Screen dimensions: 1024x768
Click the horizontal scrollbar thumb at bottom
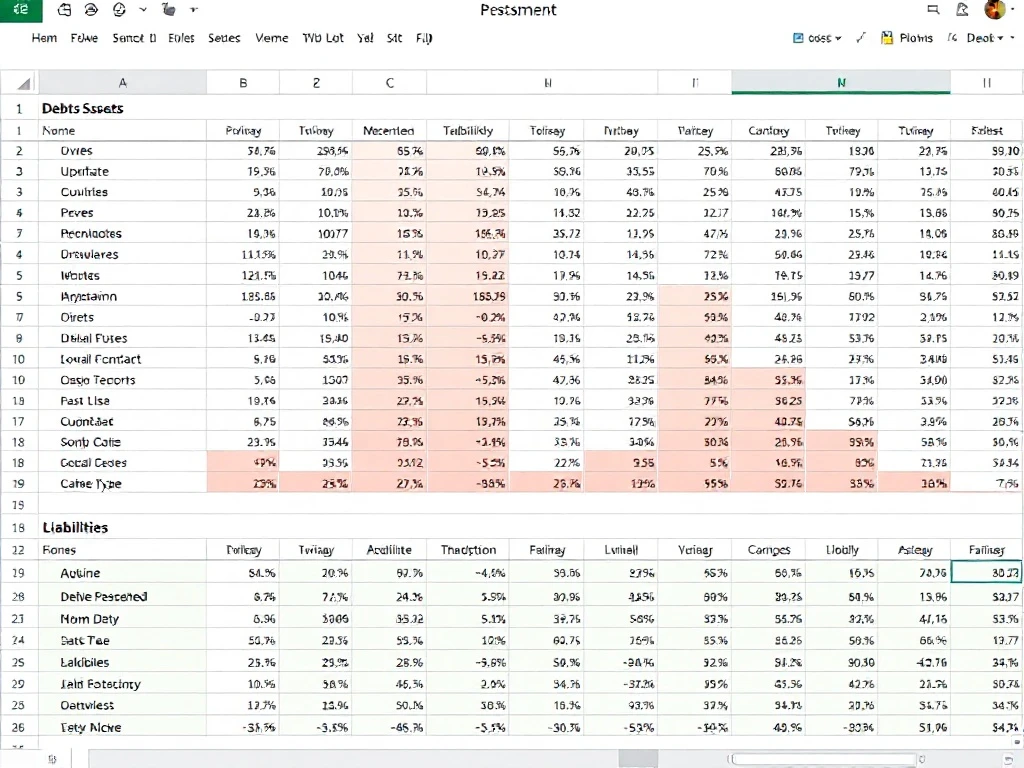(x=638, y=759)
